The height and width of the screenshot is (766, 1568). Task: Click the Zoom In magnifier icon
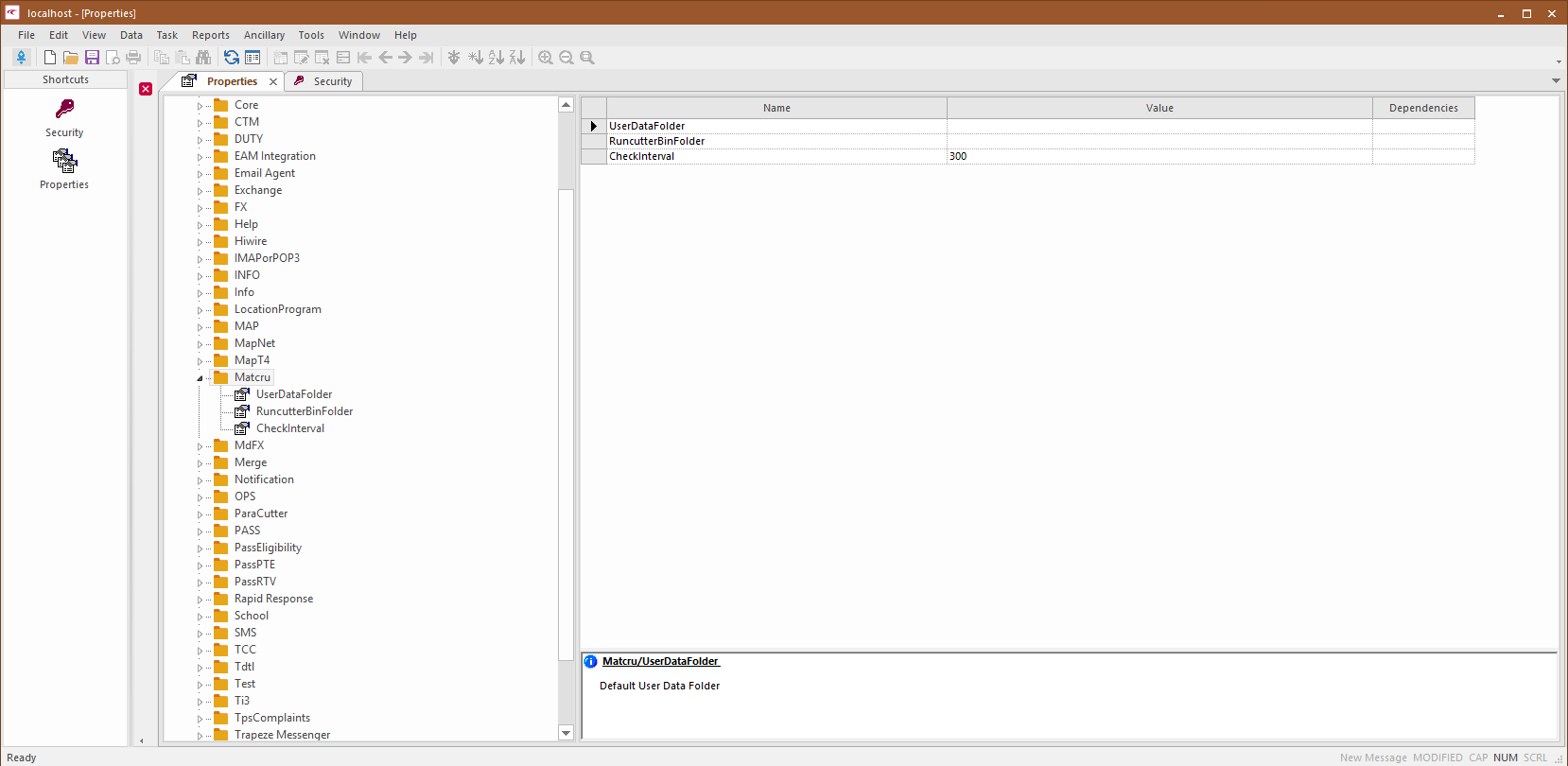pos(546,58)
